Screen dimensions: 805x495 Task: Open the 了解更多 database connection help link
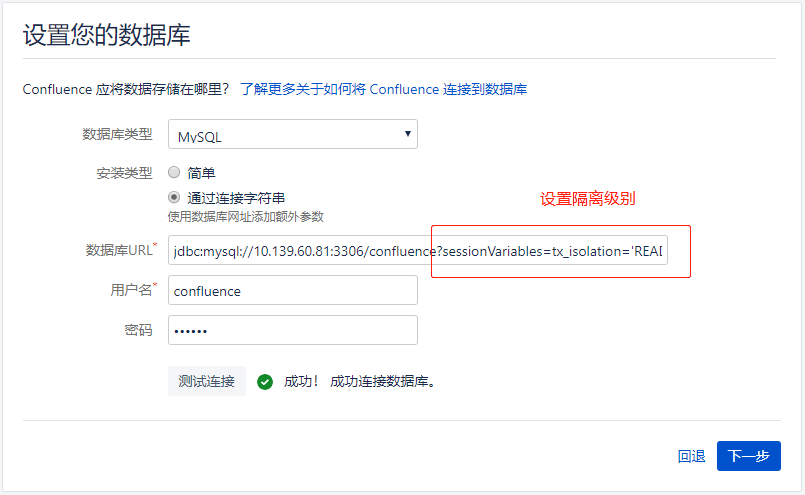383,89
